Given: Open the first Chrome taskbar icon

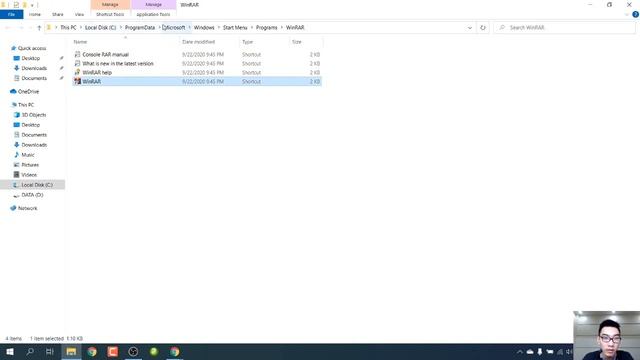Looking at the screenshot, I should [92, 352].
